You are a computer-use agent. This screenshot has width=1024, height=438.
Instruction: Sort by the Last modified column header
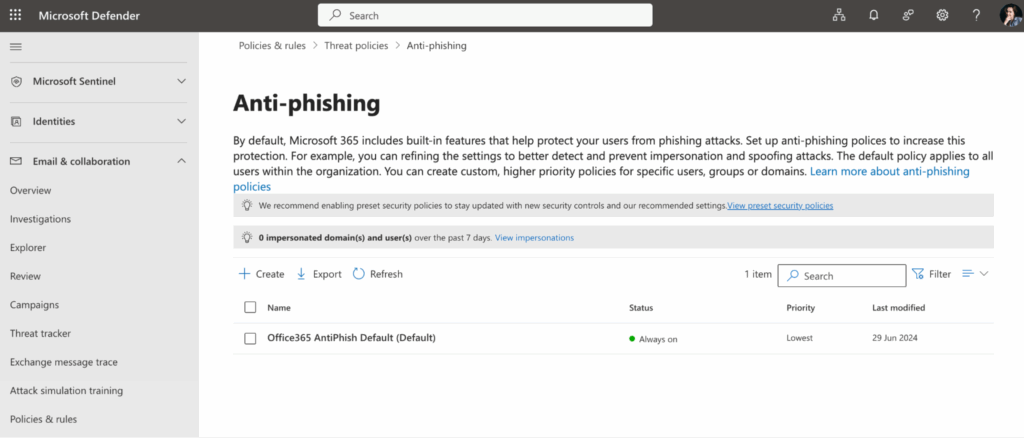(x=899, y=308)
